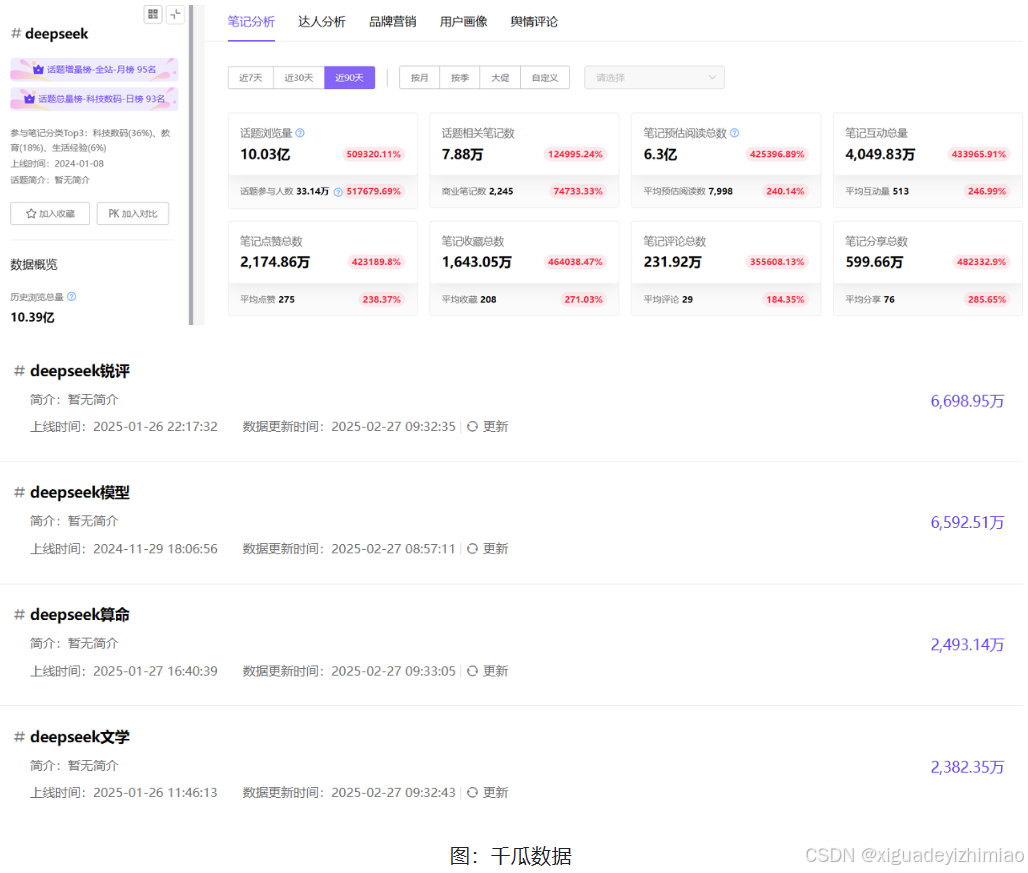Select 按季 period option

pos(460,78)
